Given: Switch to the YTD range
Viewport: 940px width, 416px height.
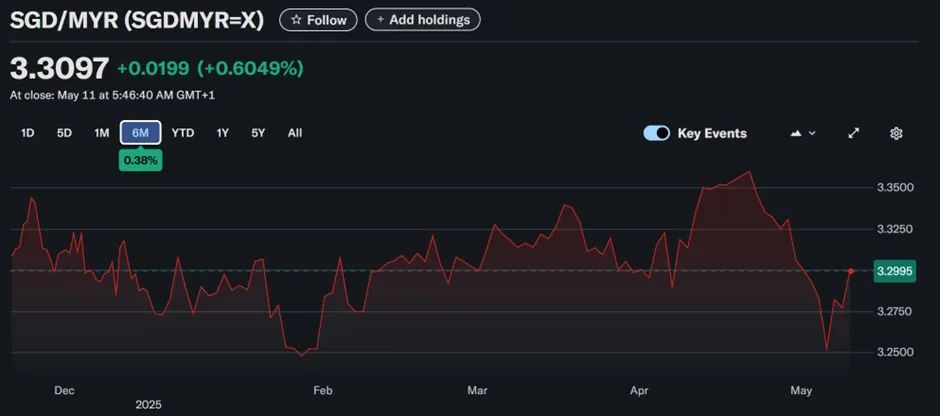Looking at the screenshot, I should coord(183,133).
